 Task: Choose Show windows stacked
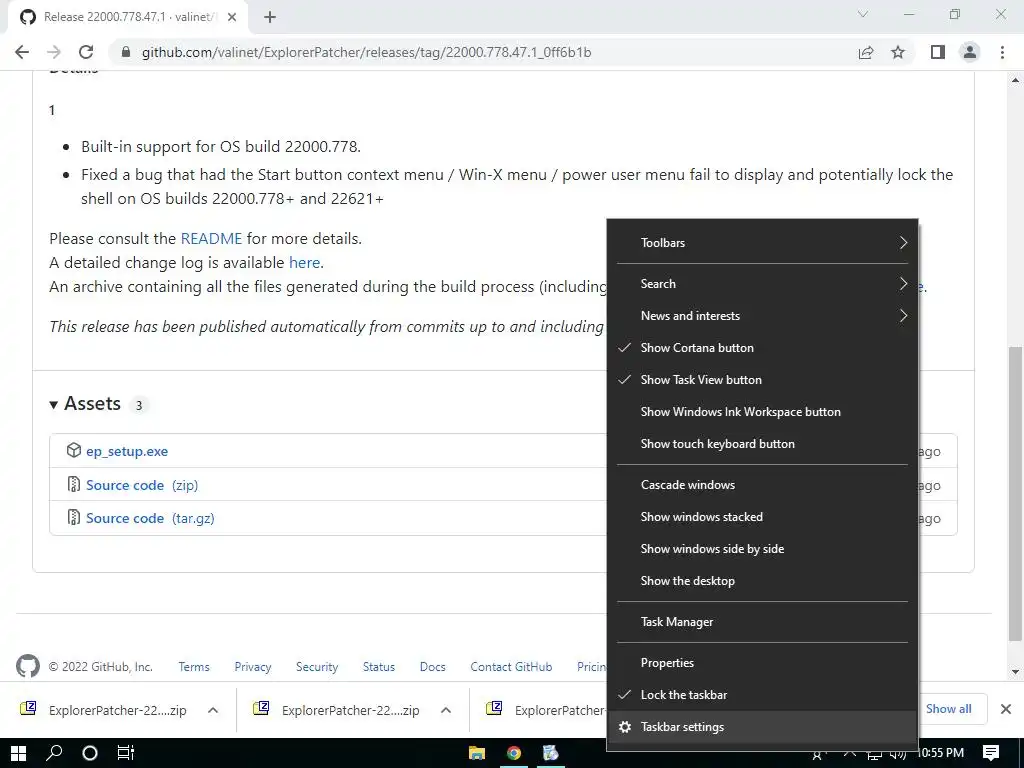pyautogui.click(x=762, y=517)
